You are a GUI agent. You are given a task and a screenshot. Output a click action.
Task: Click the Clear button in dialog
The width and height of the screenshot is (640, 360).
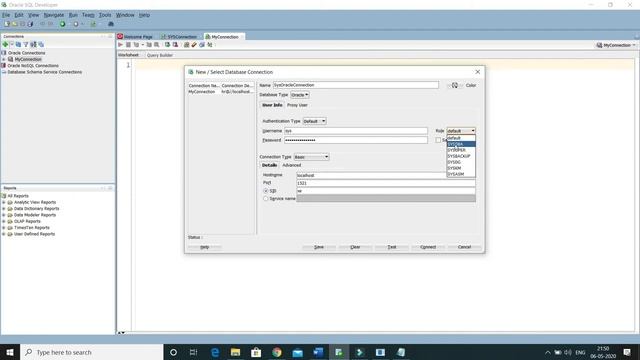(355, 247)
